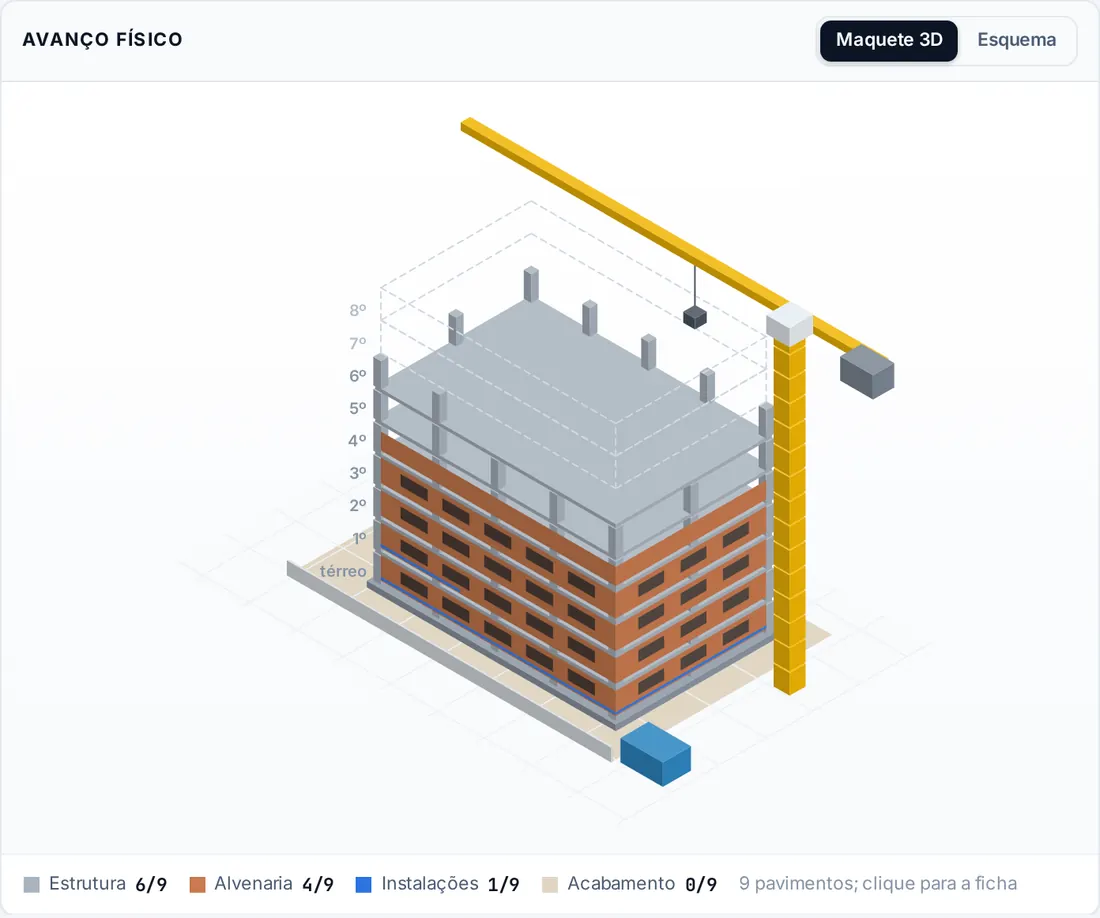Click the gray crane counterweight block
Screen dimensions: 1100x918
(x=867, y=373)
